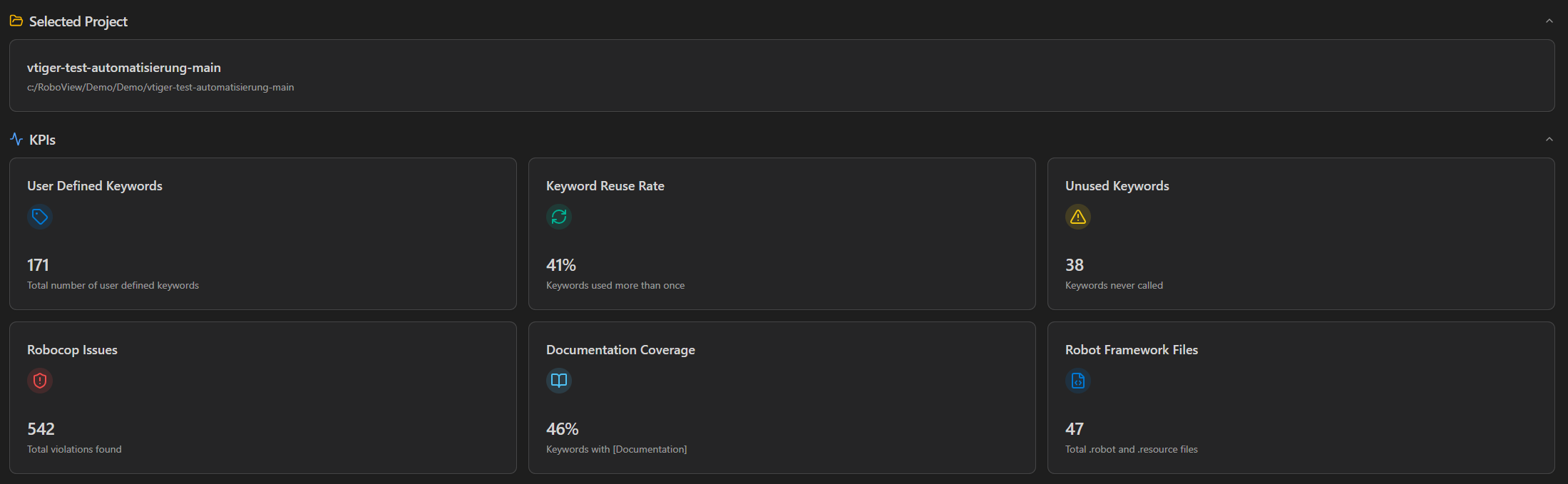
Task: Click the warning triangle under Unused Keywords
Action: (1078, 217)
